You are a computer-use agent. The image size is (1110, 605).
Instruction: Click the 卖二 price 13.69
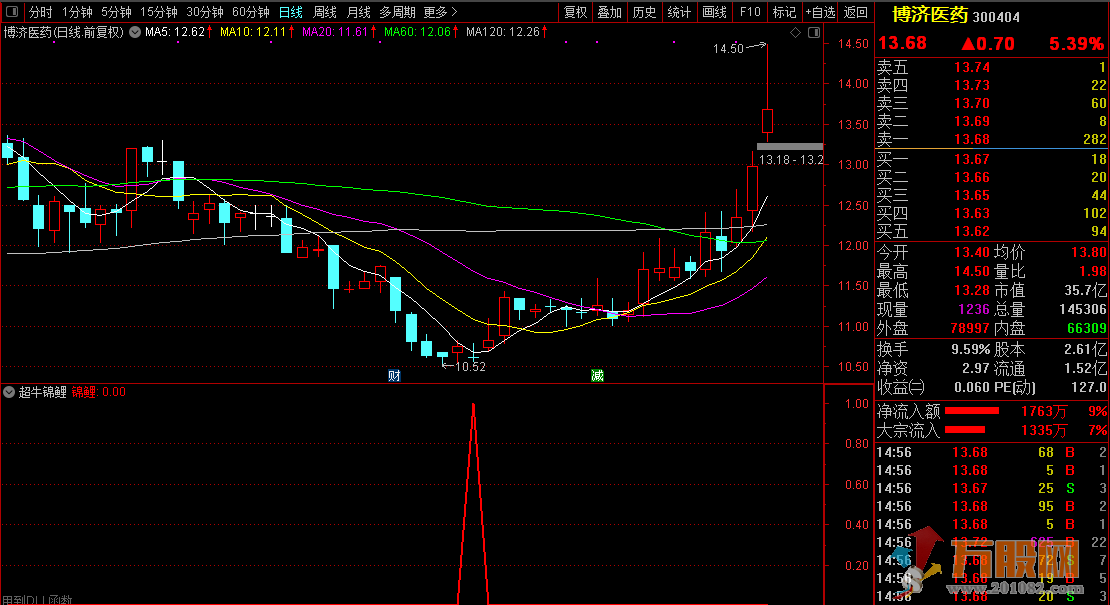click(972, 121)
